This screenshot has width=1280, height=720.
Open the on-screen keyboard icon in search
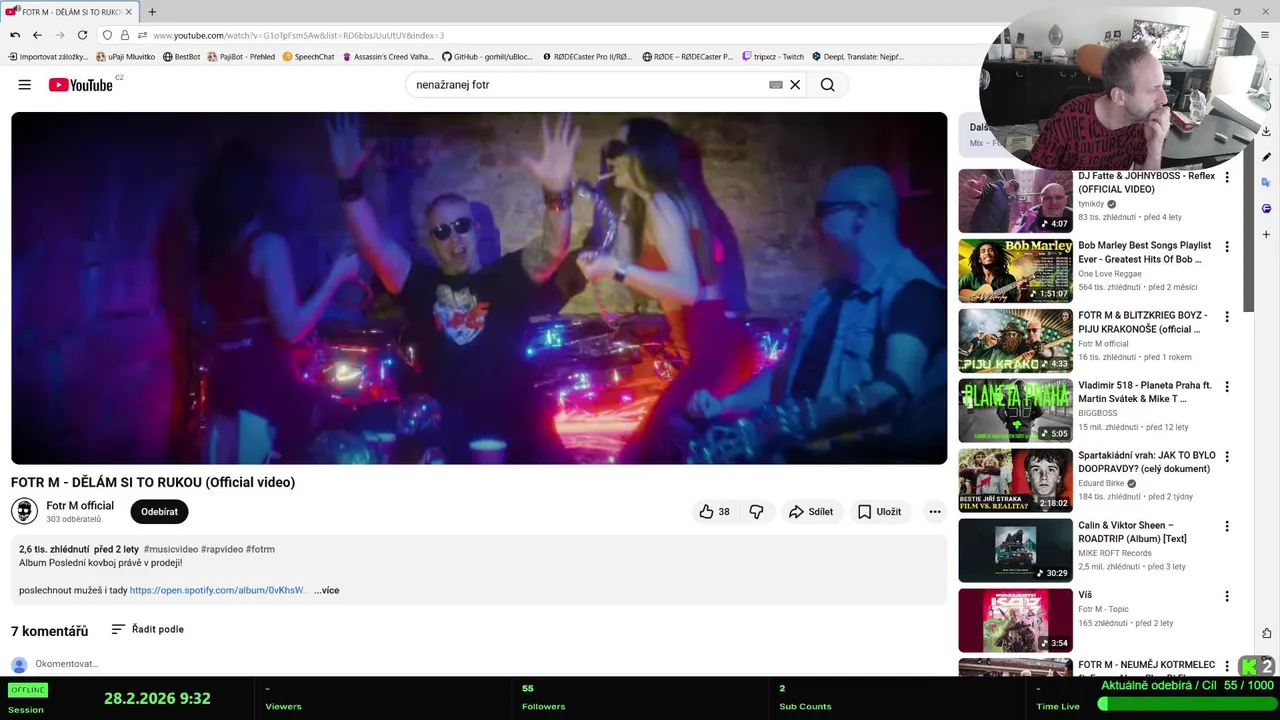(775, 85)
